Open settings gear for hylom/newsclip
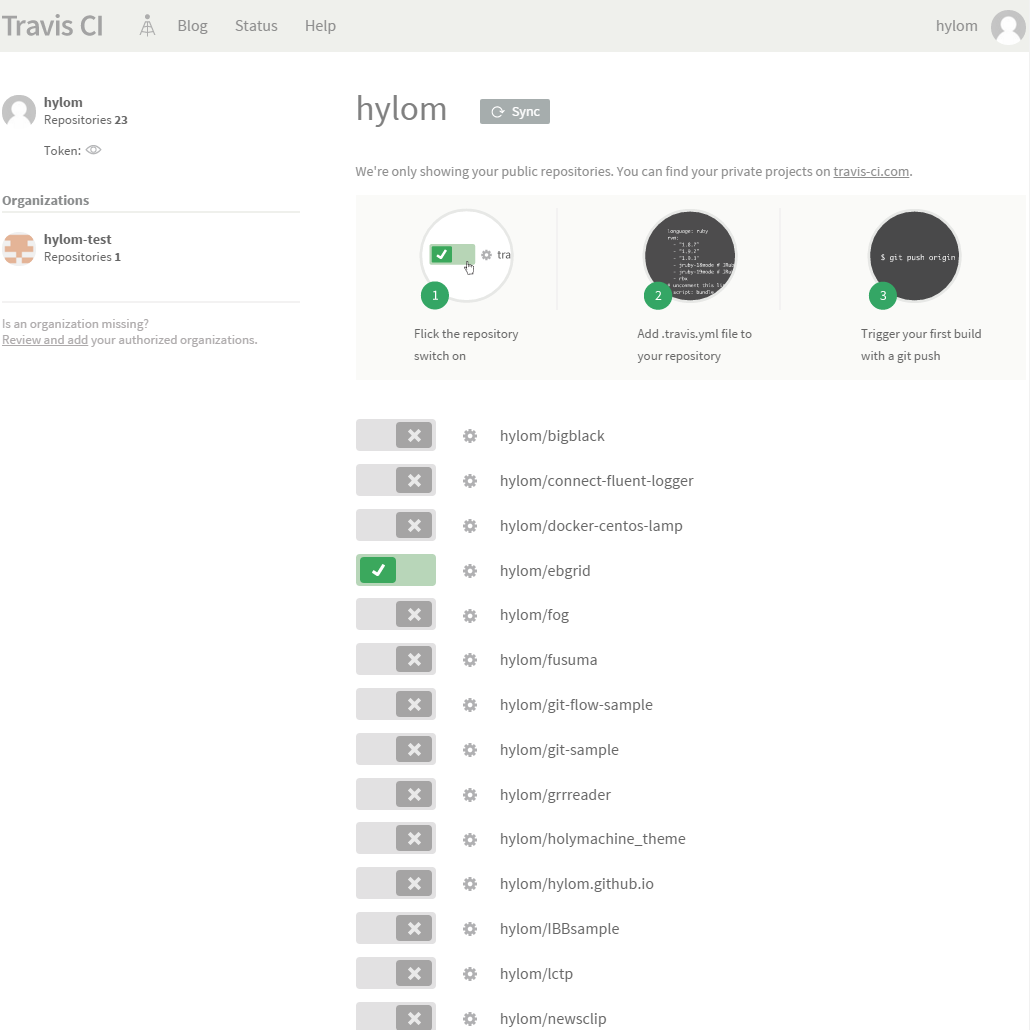1030x1030 pixels. [470, 1019]
